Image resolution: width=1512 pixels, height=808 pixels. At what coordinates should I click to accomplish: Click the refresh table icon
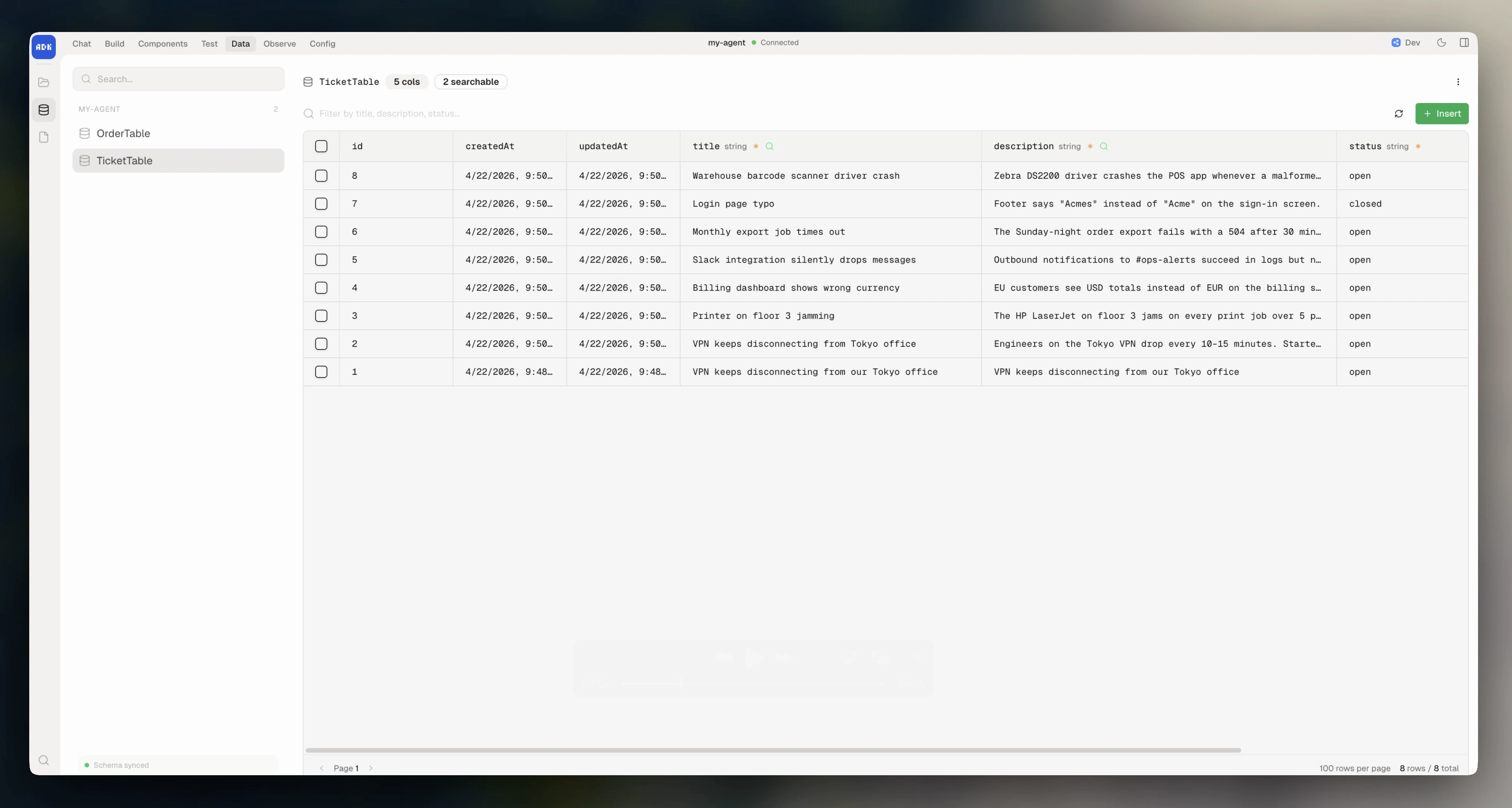tap(1399, 114)
